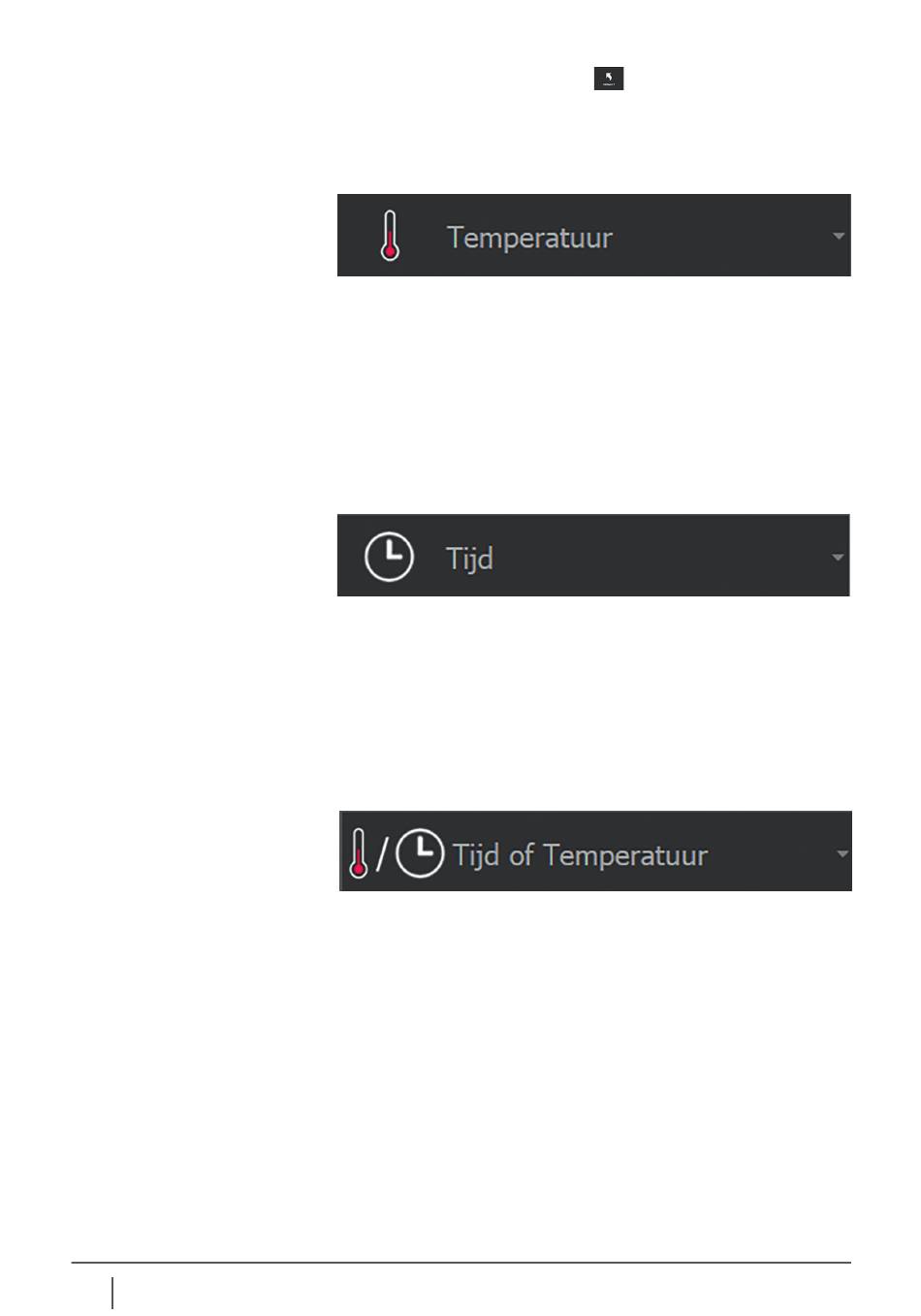
Task: Click the Tijd label text
Action: tap(469, 559)
